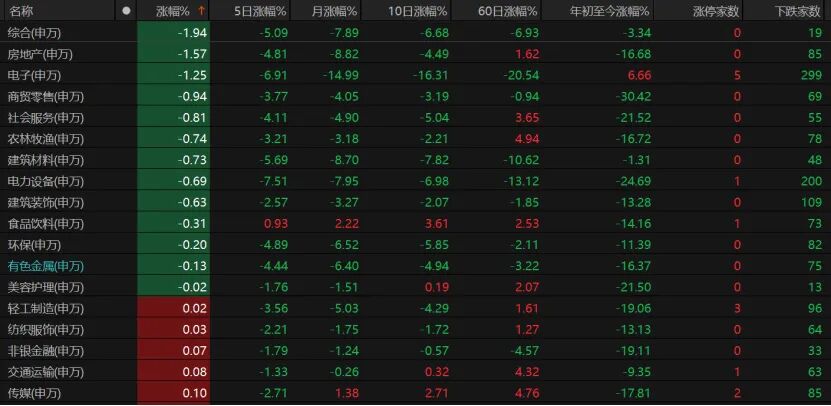Sort by 10日涨幅% column header
831x406 pixels.
419,11
